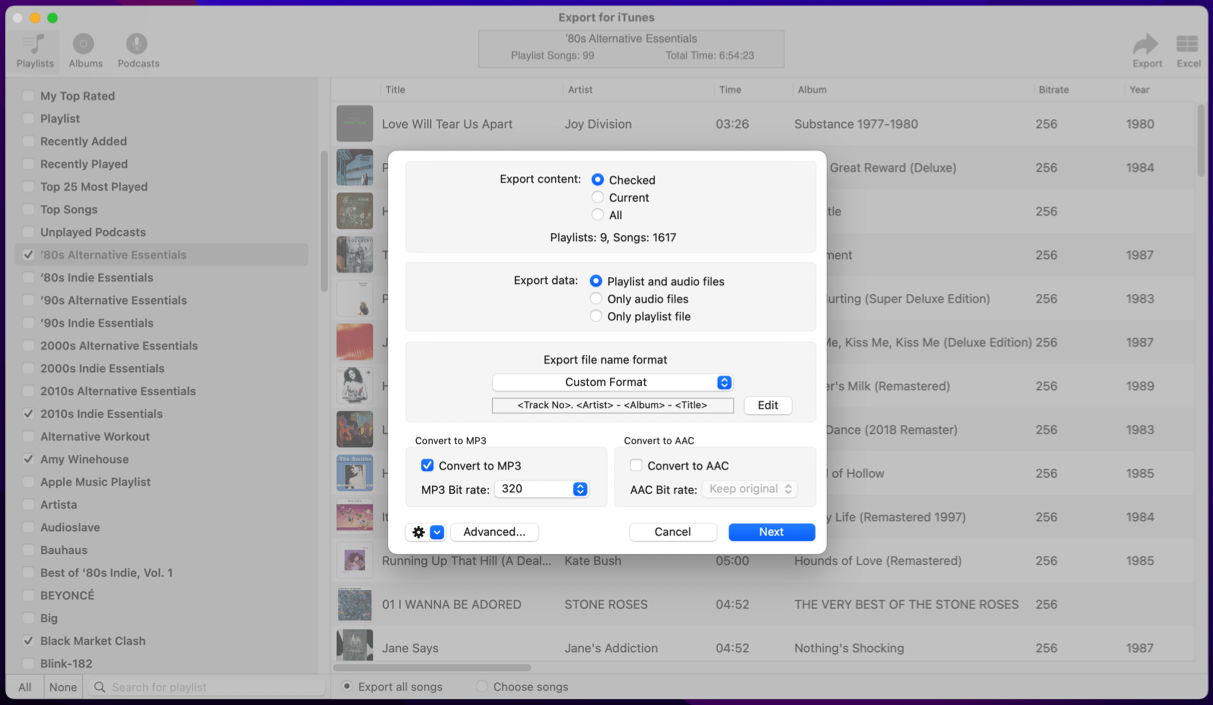
Task: Click the gear settings icon in dialog
Action: pos(418,532)
